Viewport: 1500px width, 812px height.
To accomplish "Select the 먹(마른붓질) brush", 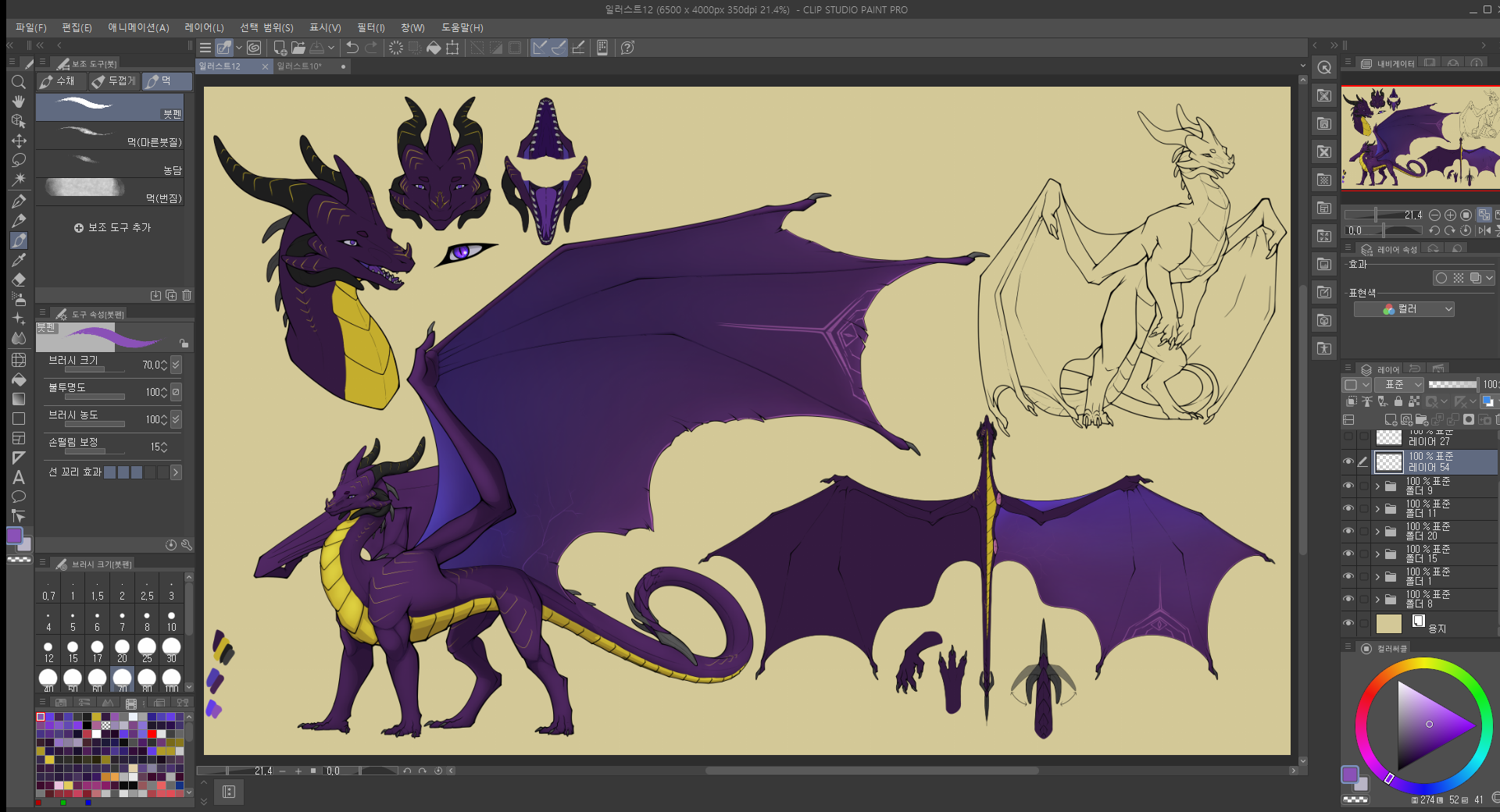I will click(x=110, y=135).
